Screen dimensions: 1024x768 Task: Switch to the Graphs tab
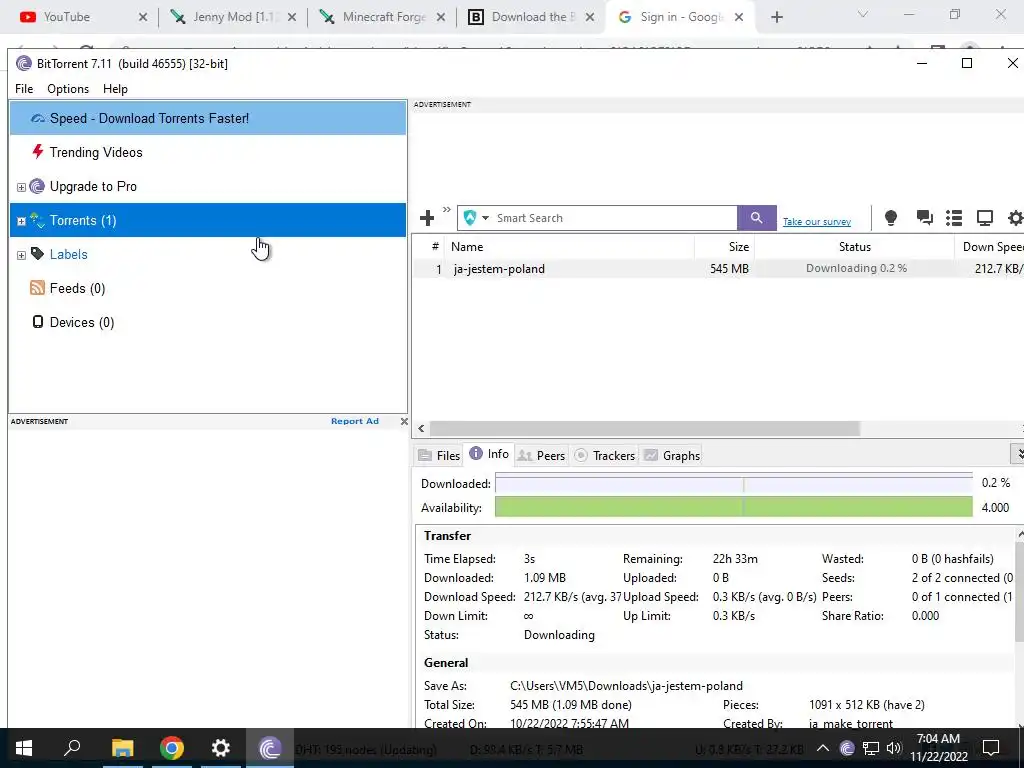[672, 455]
